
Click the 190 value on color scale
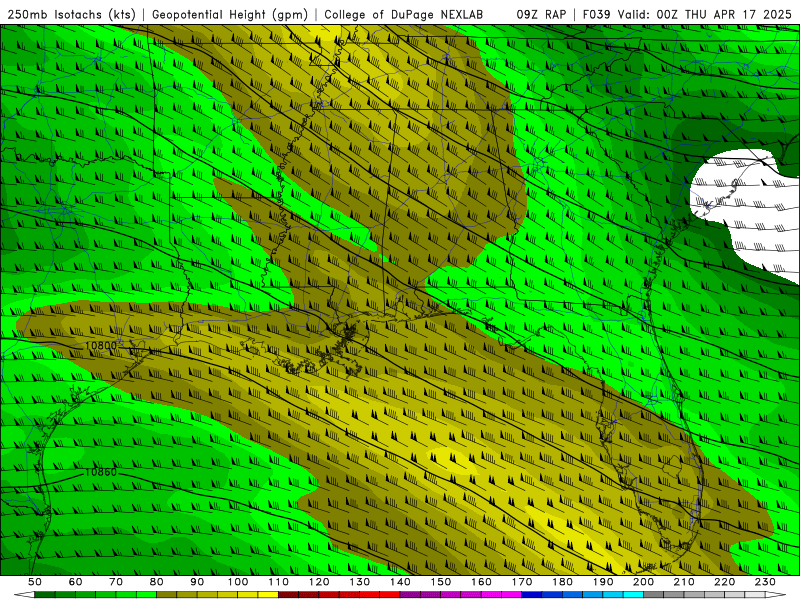point(603,582)
